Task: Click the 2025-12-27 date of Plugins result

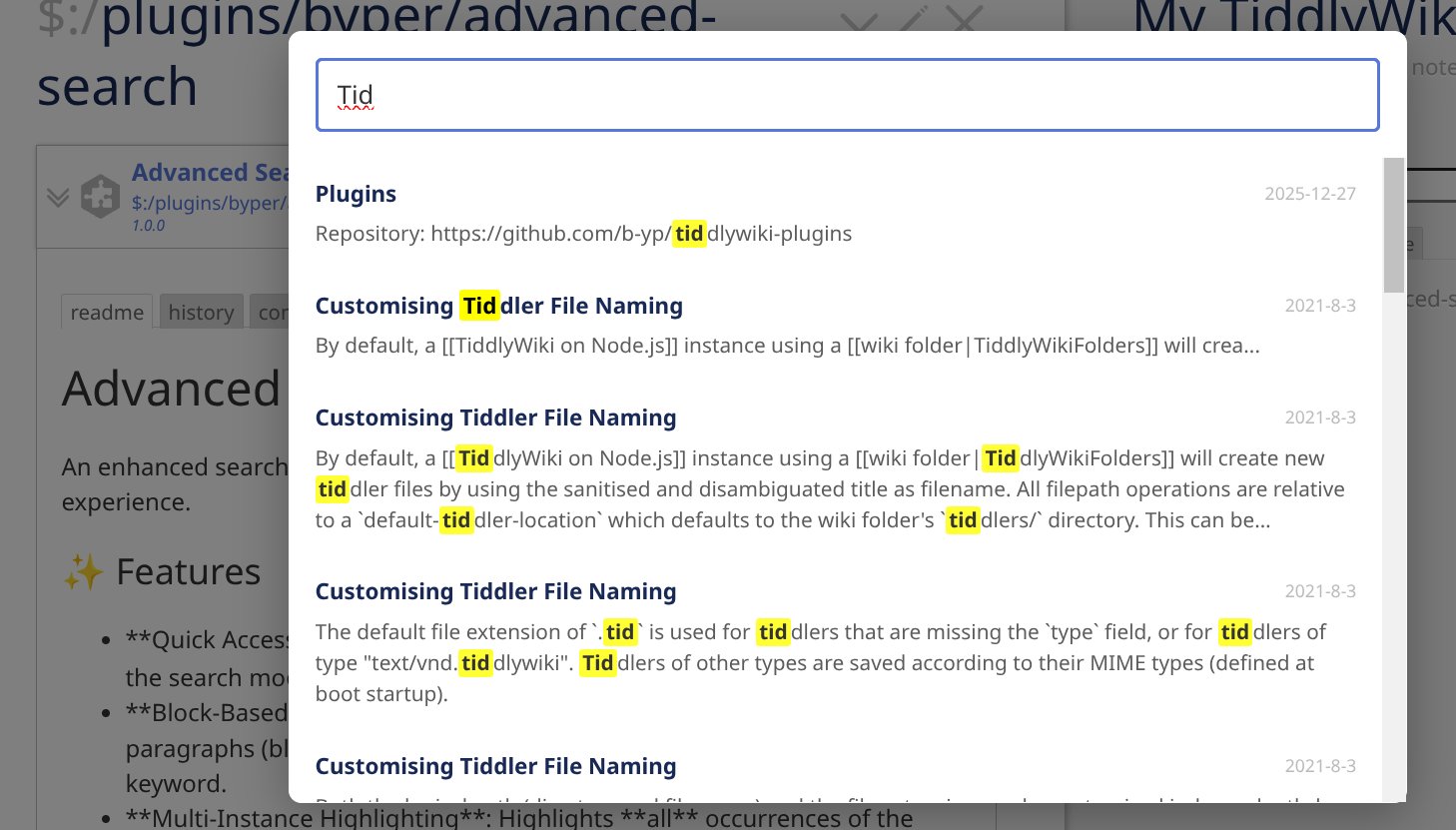Action: pos(1309,194)
